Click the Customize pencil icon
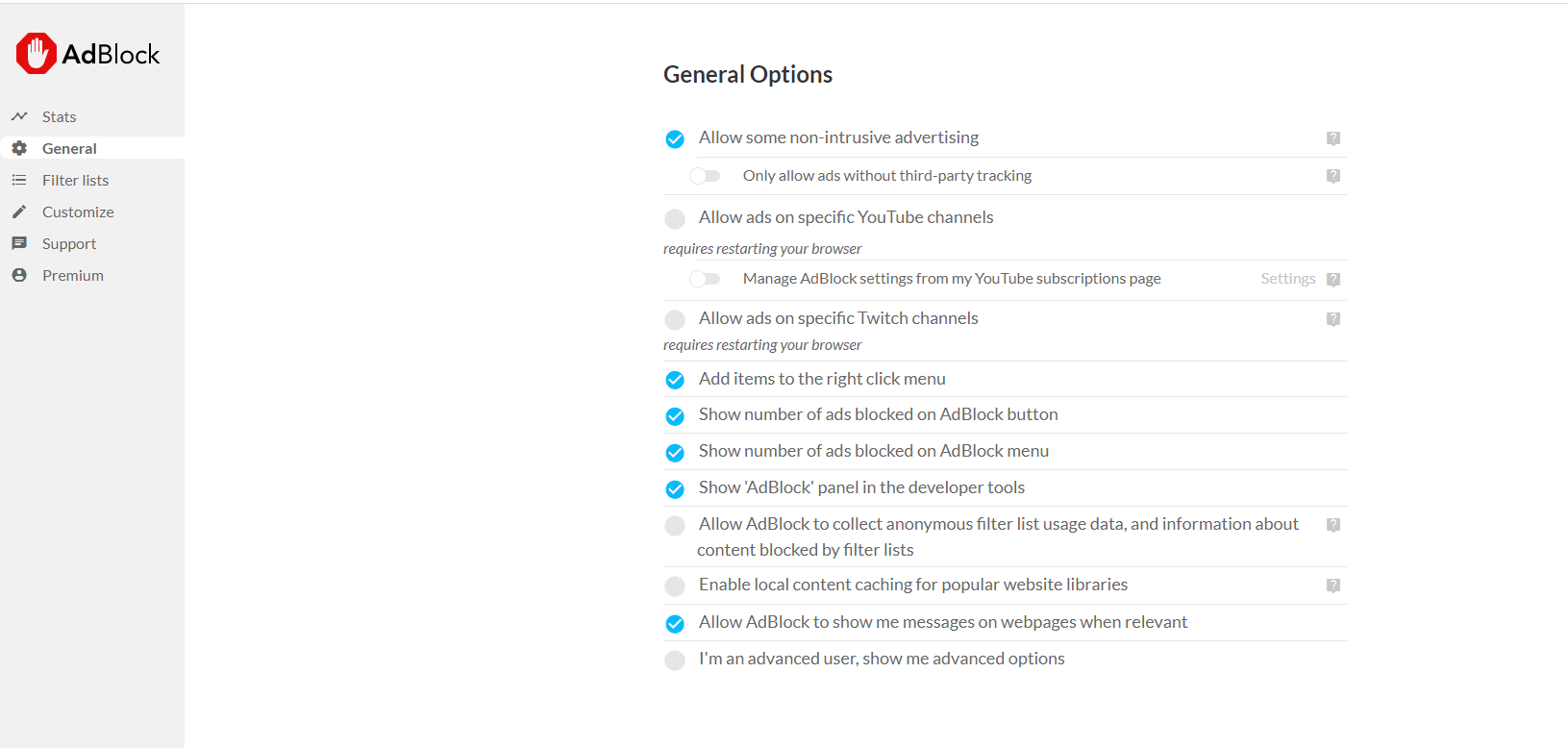 coord(19,212)
